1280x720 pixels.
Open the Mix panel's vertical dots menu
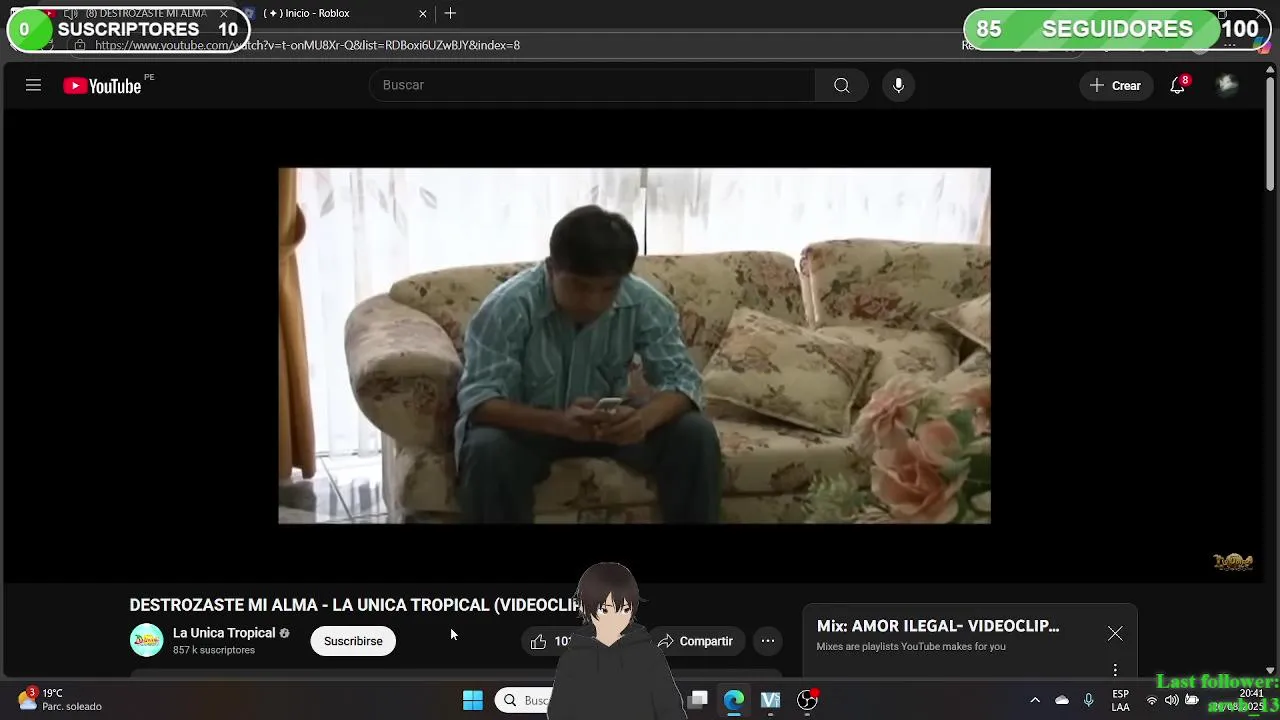1115,669
